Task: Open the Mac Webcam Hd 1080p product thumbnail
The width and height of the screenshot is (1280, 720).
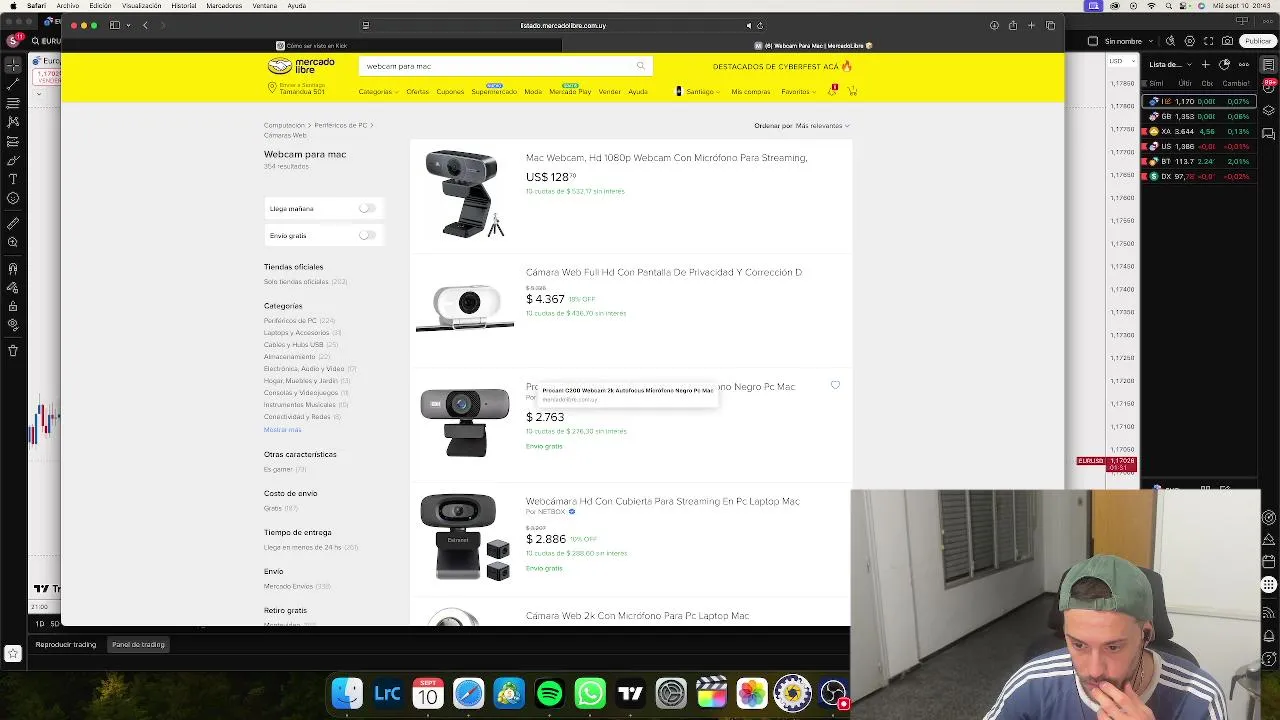Action: 464,193
